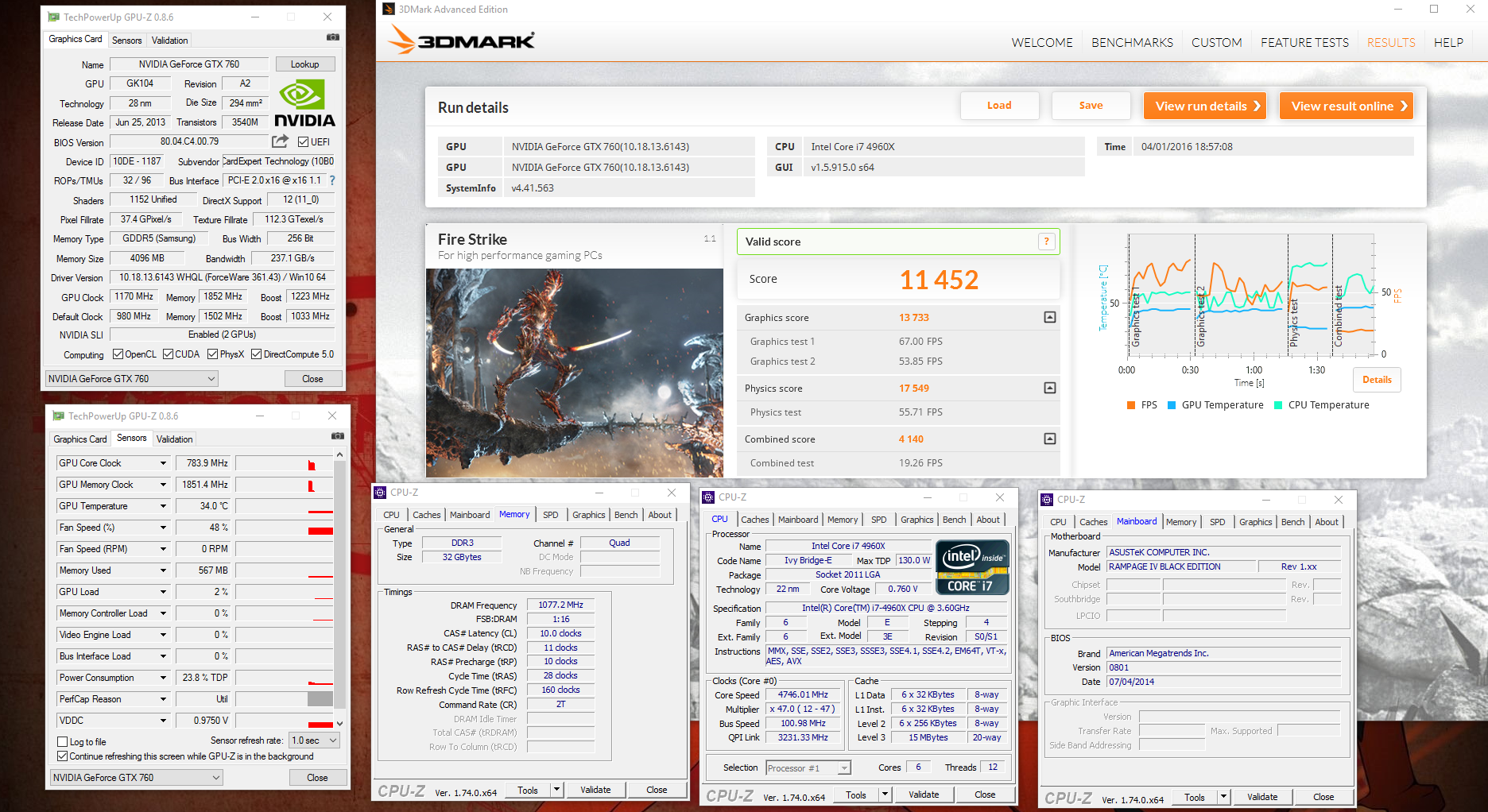The image size is (1488, 812).
Task: Open SPD tab in CPU-Z Memory window
Action: [551, 515]
